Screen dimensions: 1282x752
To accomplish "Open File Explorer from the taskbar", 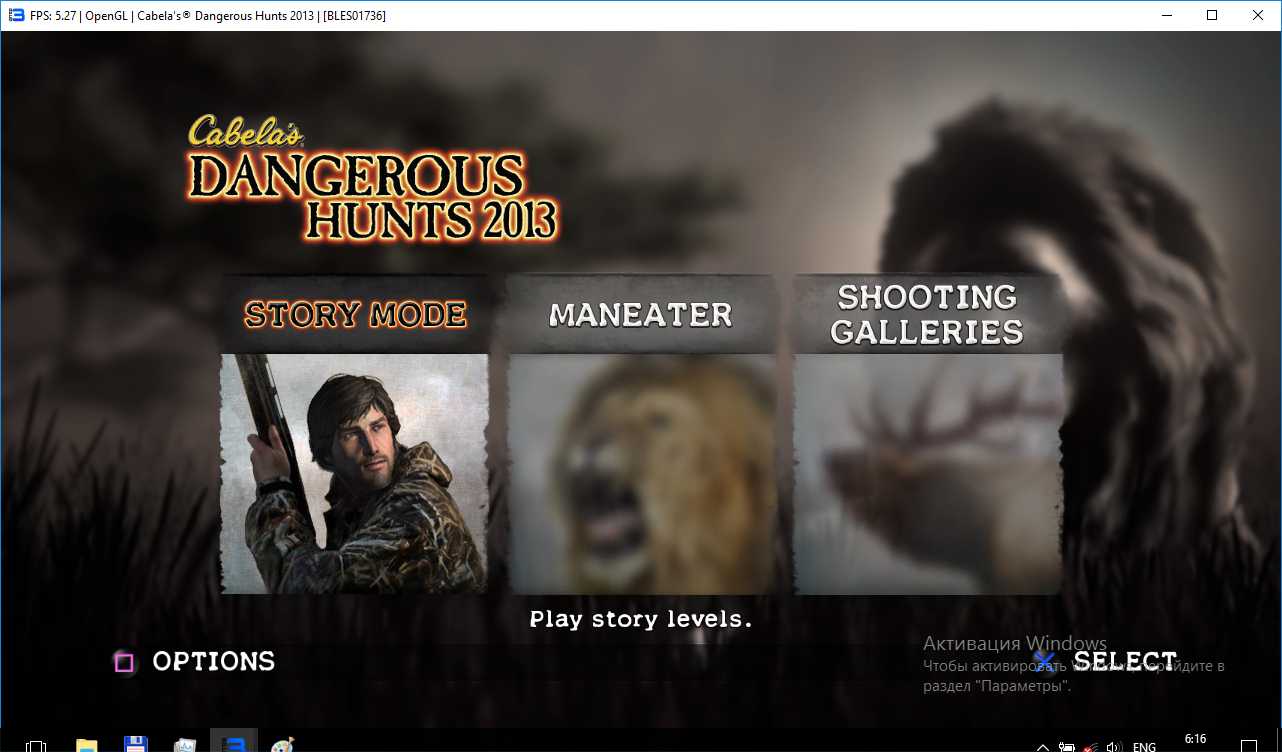I will (87, 744).
